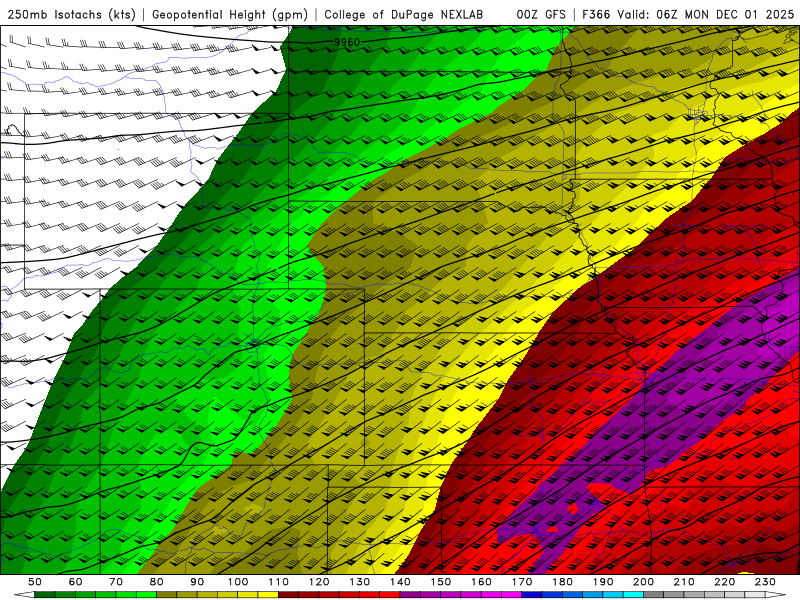Click the 60 value on the color scale
This screenshot has height=600, width=800.
click(75, 582)
